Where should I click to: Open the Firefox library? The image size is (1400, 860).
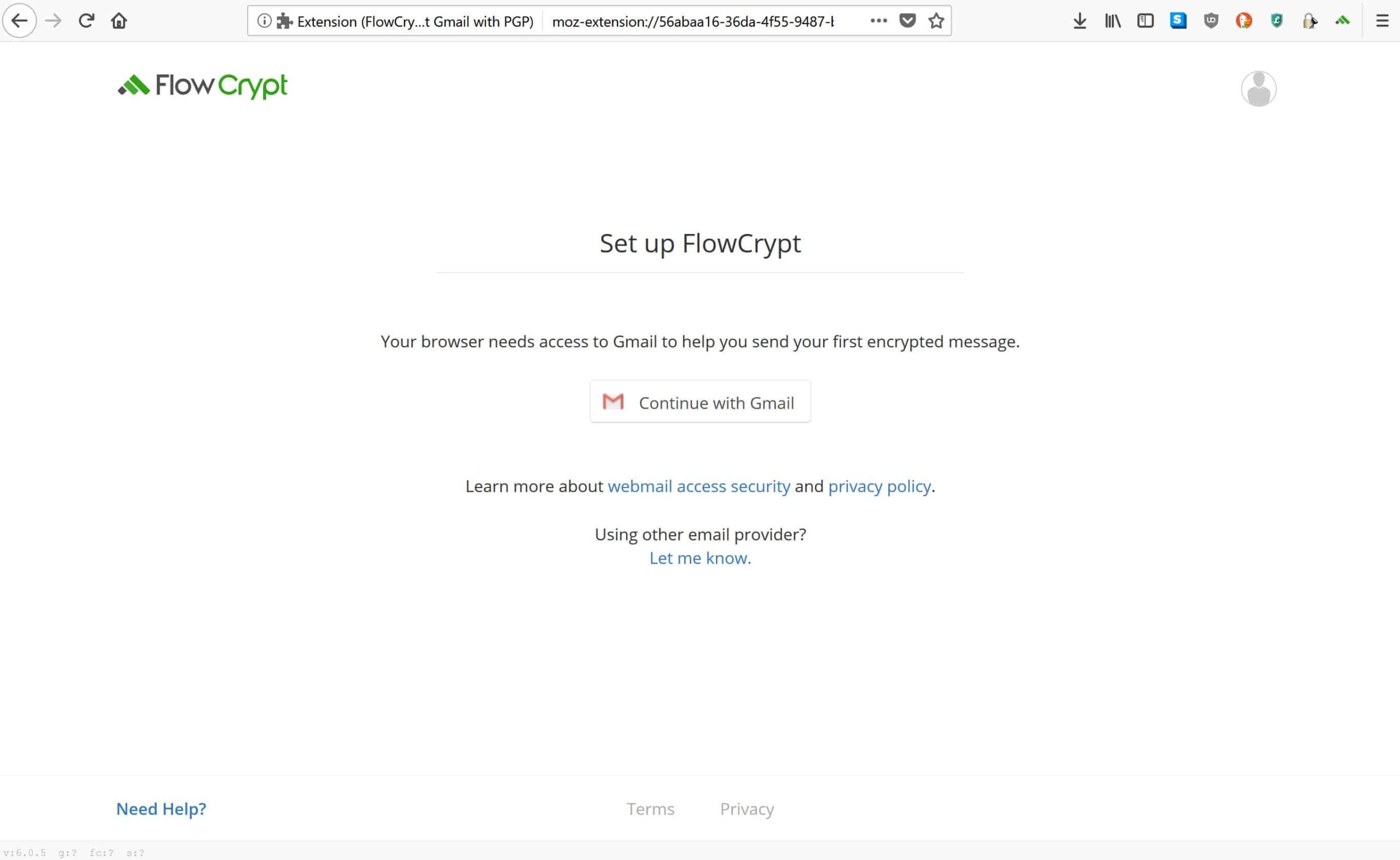[1113, 21]
